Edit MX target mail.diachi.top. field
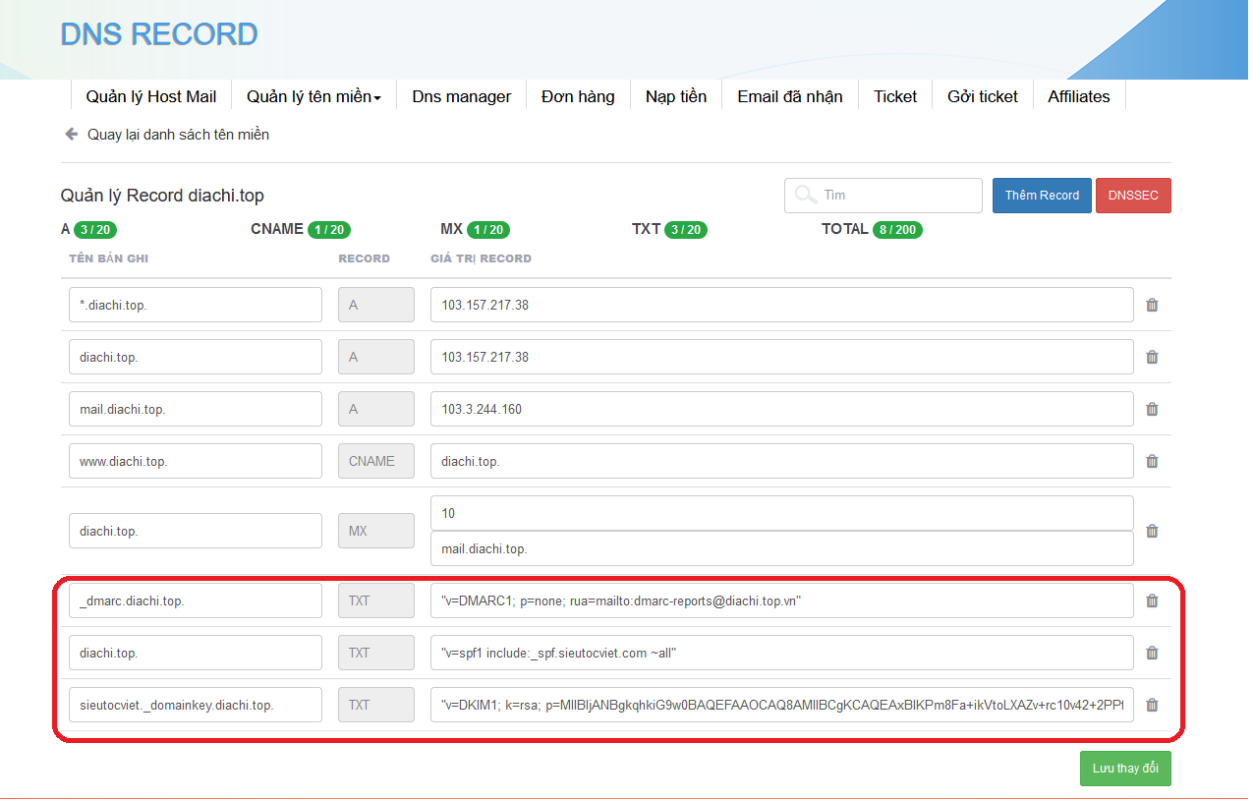This screenshot has width=1254, height=800. 782,548
